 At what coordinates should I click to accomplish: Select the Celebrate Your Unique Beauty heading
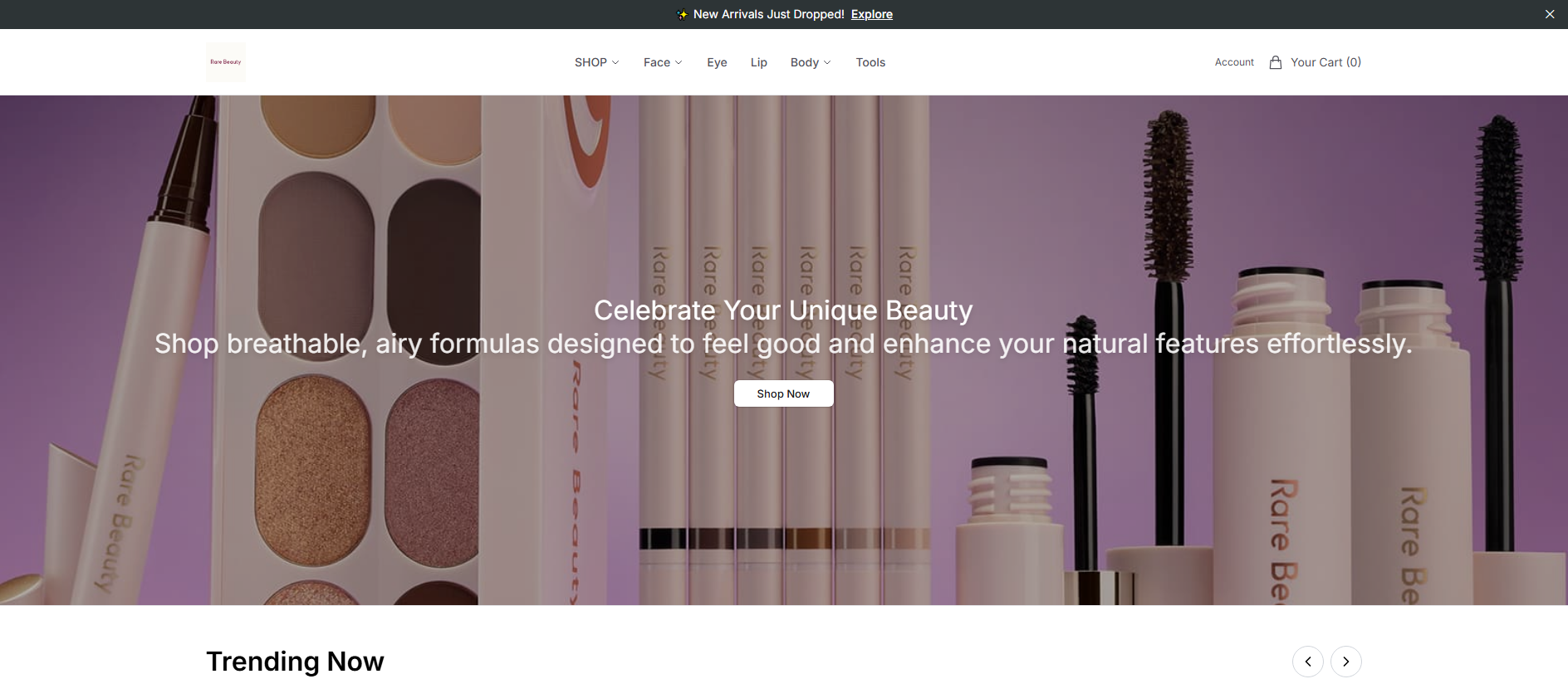[x=783, y=310]
